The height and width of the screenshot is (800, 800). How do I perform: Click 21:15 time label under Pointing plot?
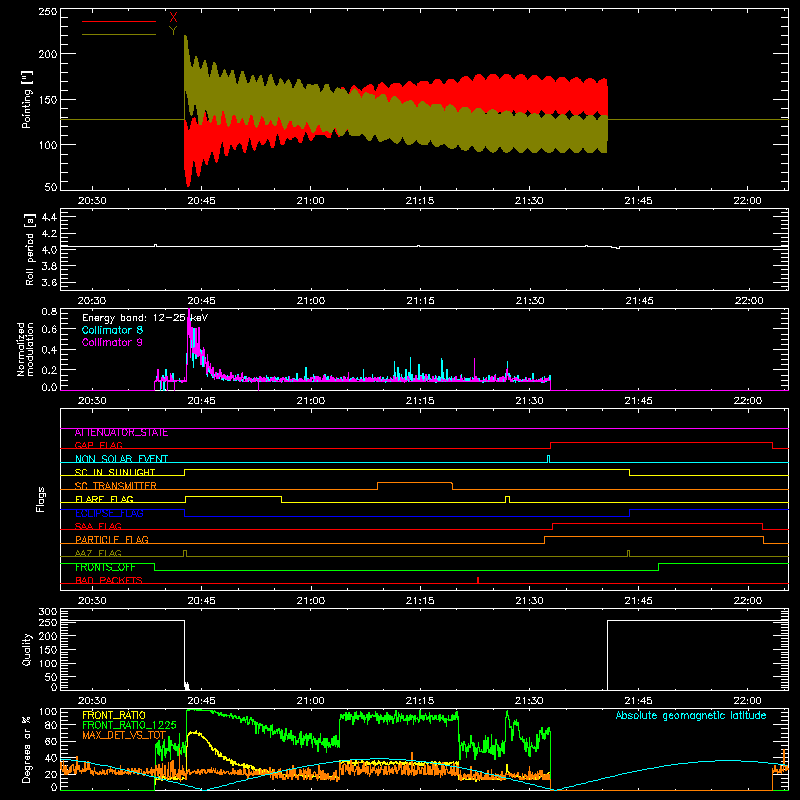point(420,201)
